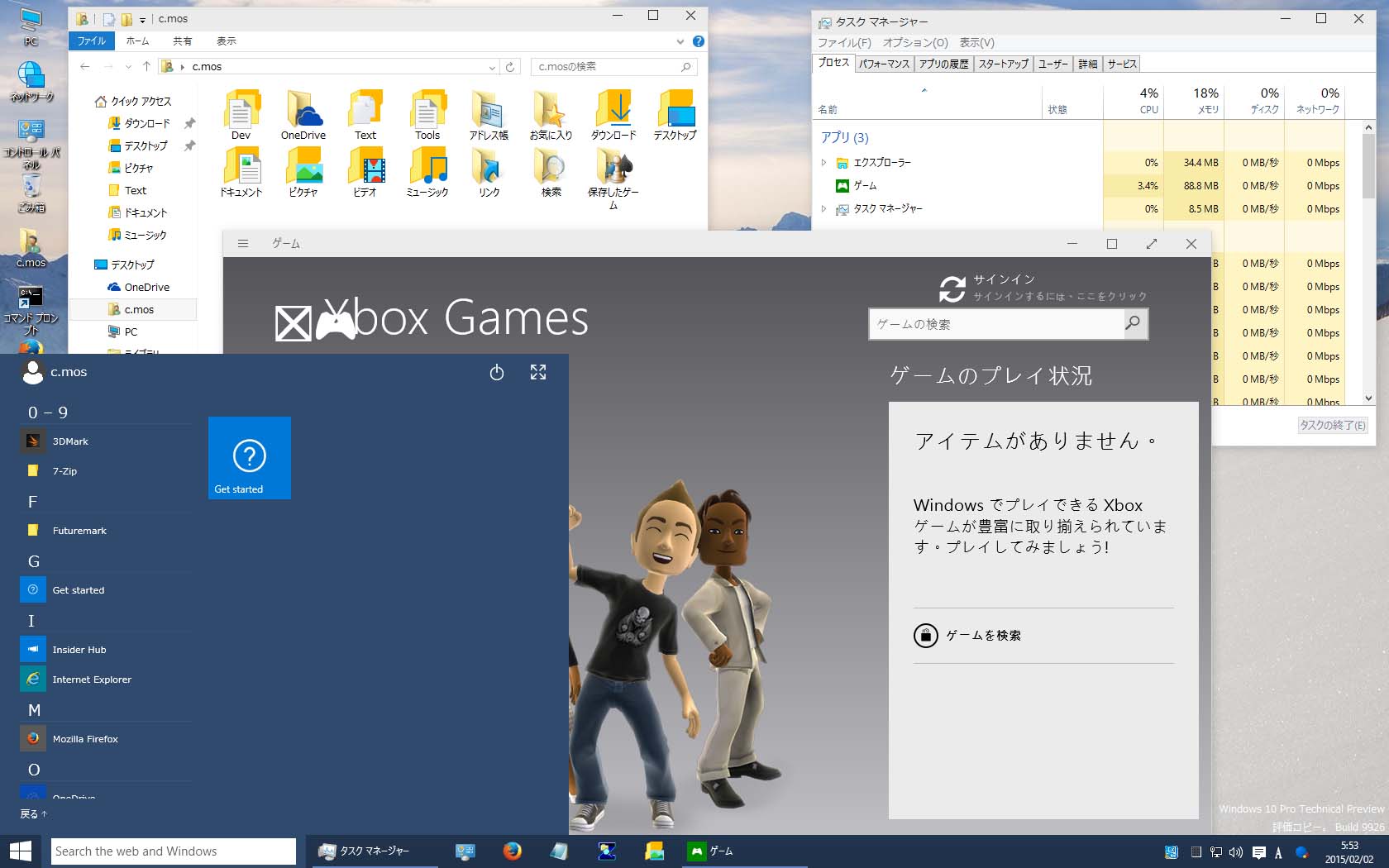Click the Get started tile

[250, 458]
